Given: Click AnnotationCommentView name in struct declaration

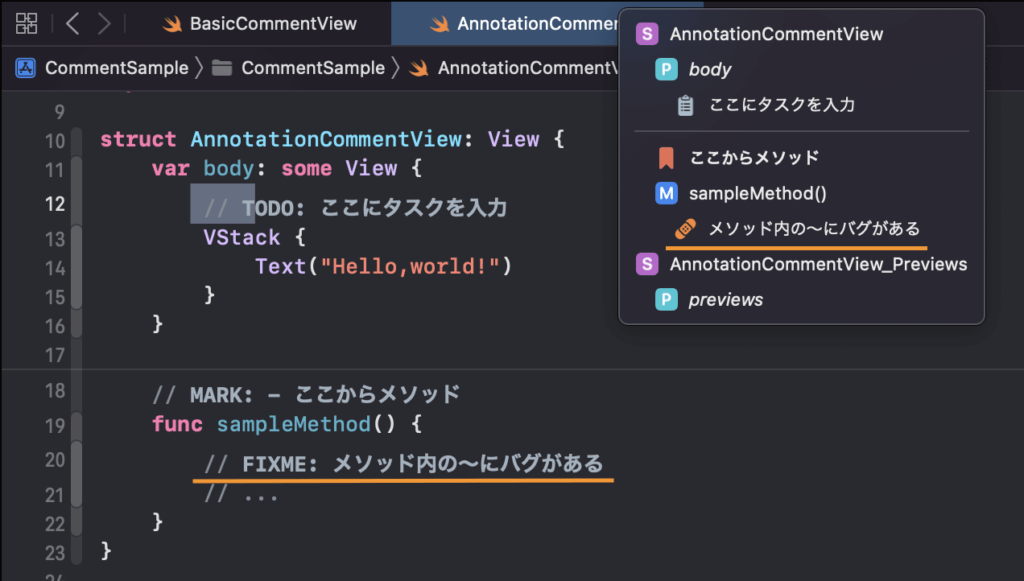Looking at the screenshot, I should (x=326, y=139).
